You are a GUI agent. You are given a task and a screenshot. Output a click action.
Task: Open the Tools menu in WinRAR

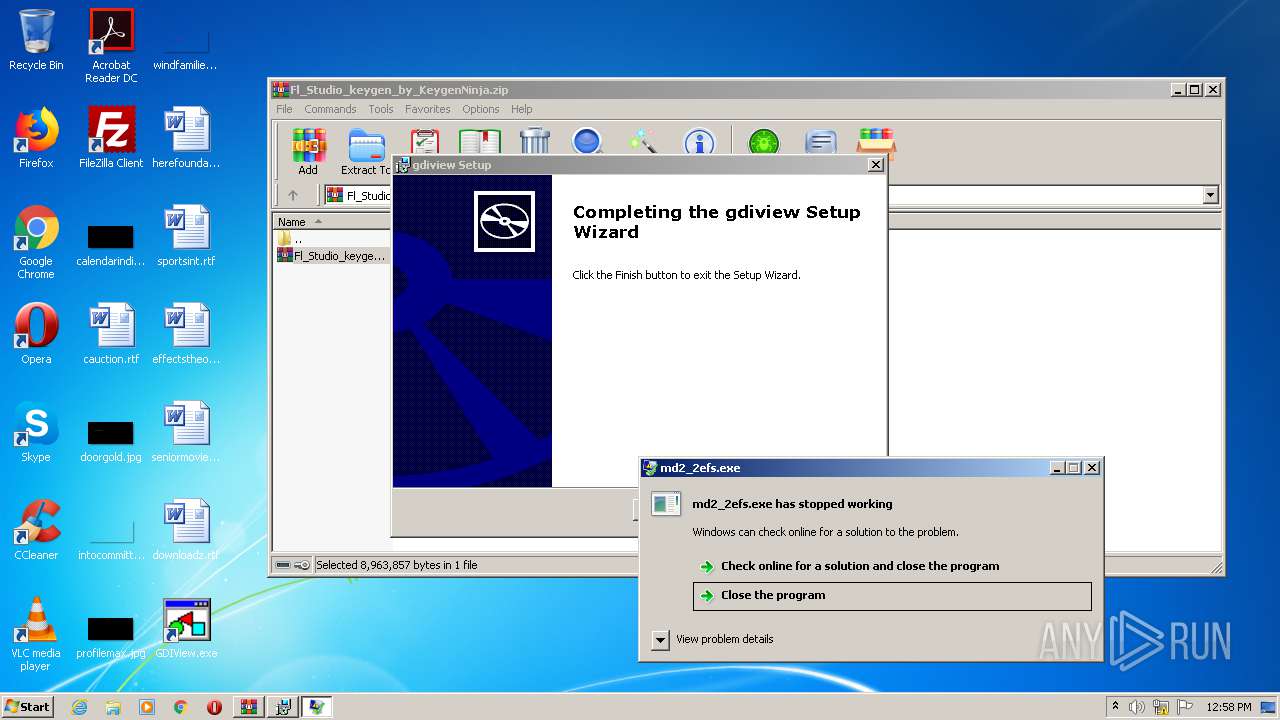[380, 109]
